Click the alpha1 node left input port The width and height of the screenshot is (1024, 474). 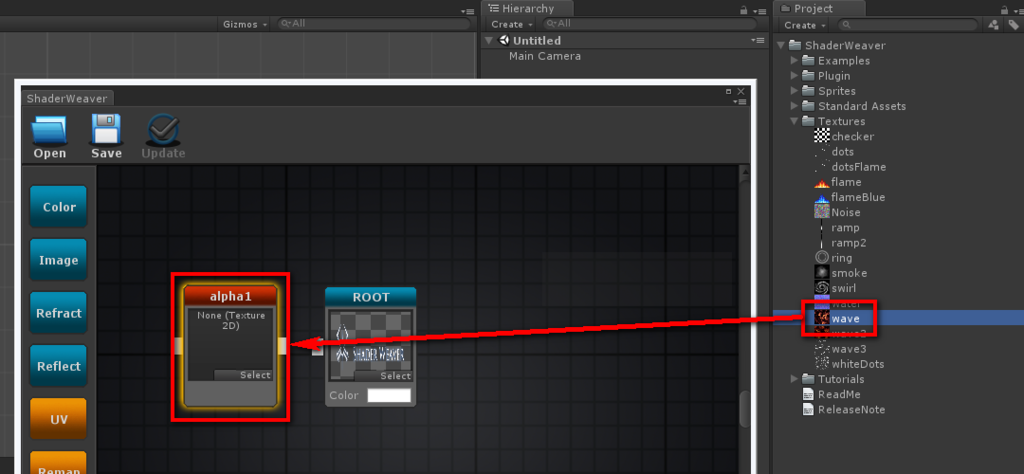click(180, 346)
